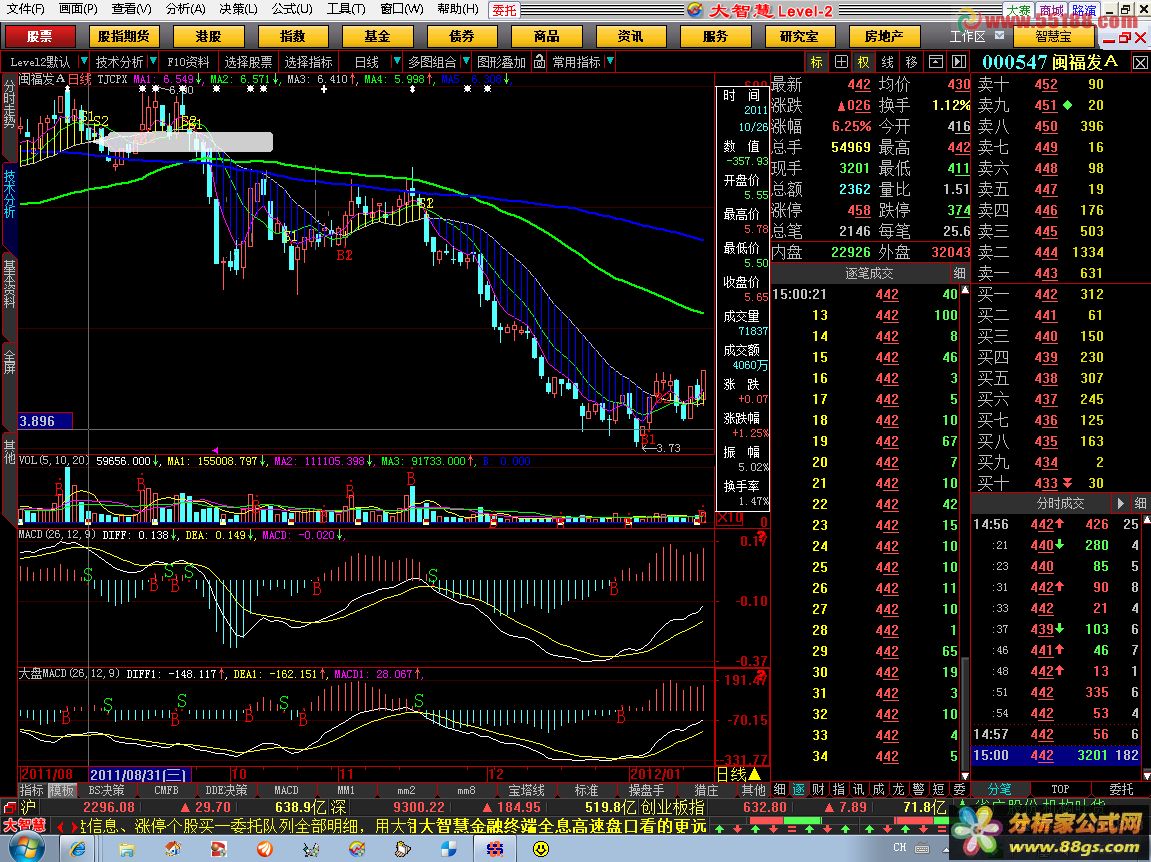Expand 分时成交 panel with the arrow
Screen dimensions: 1151x862
(1120, 503)
